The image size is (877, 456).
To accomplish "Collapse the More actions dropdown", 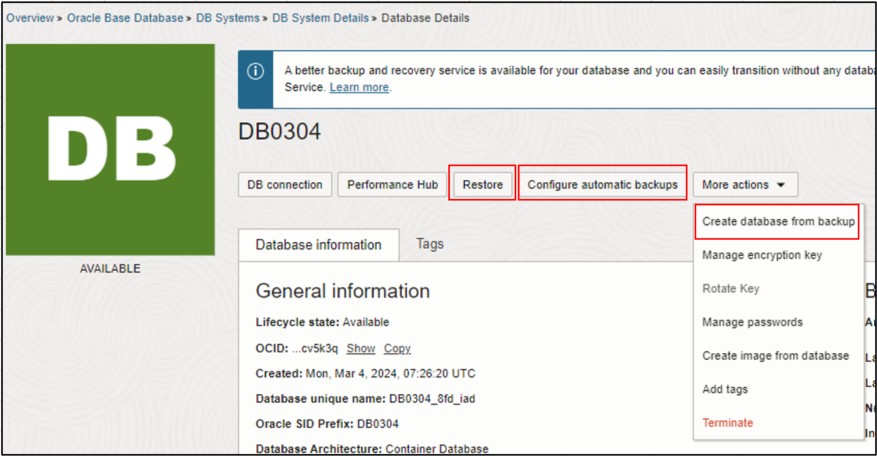I will tap(745, 185).
